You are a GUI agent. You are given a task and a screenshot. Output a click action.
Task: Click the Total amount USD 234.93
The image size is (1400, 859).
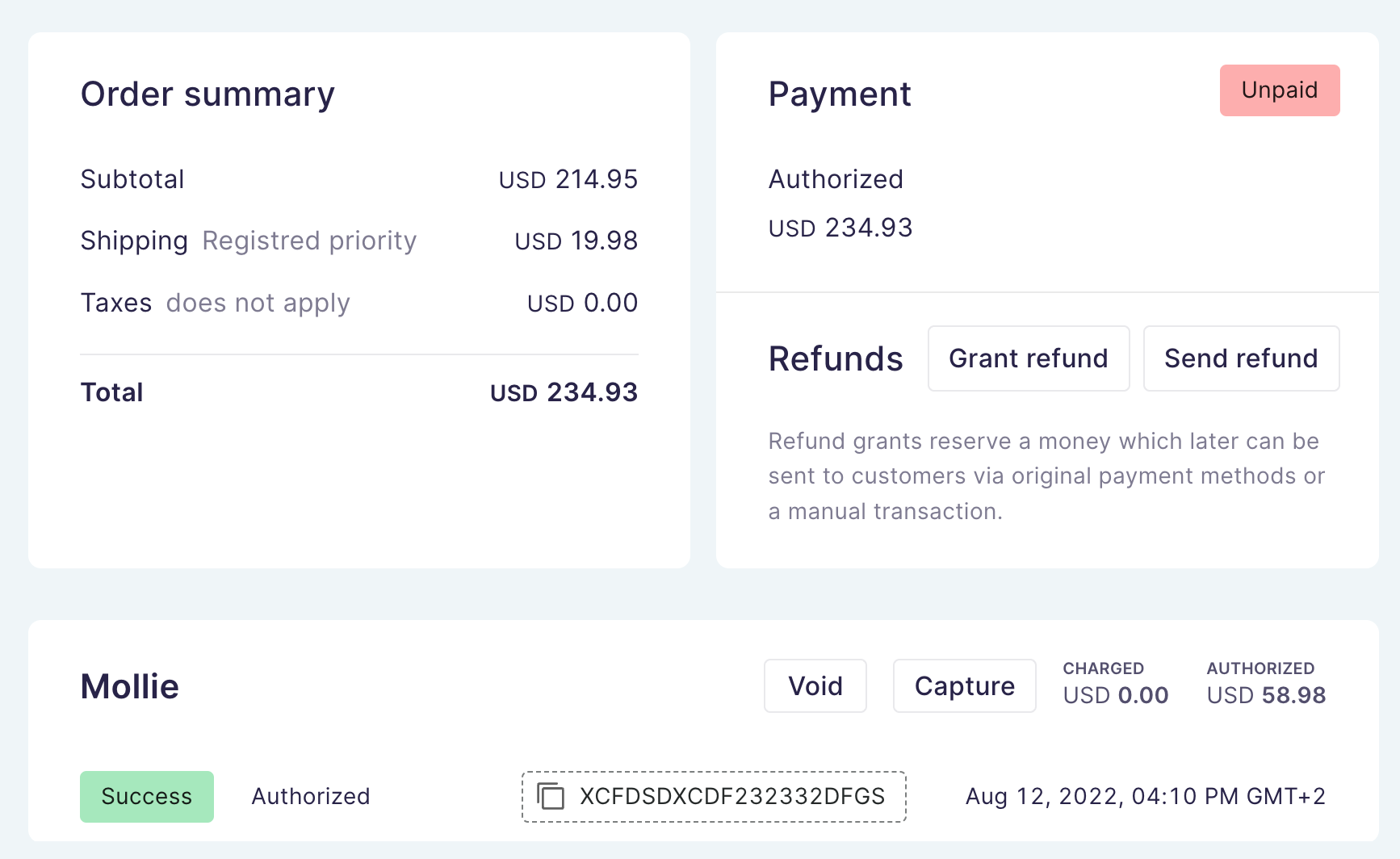(563, 392)
